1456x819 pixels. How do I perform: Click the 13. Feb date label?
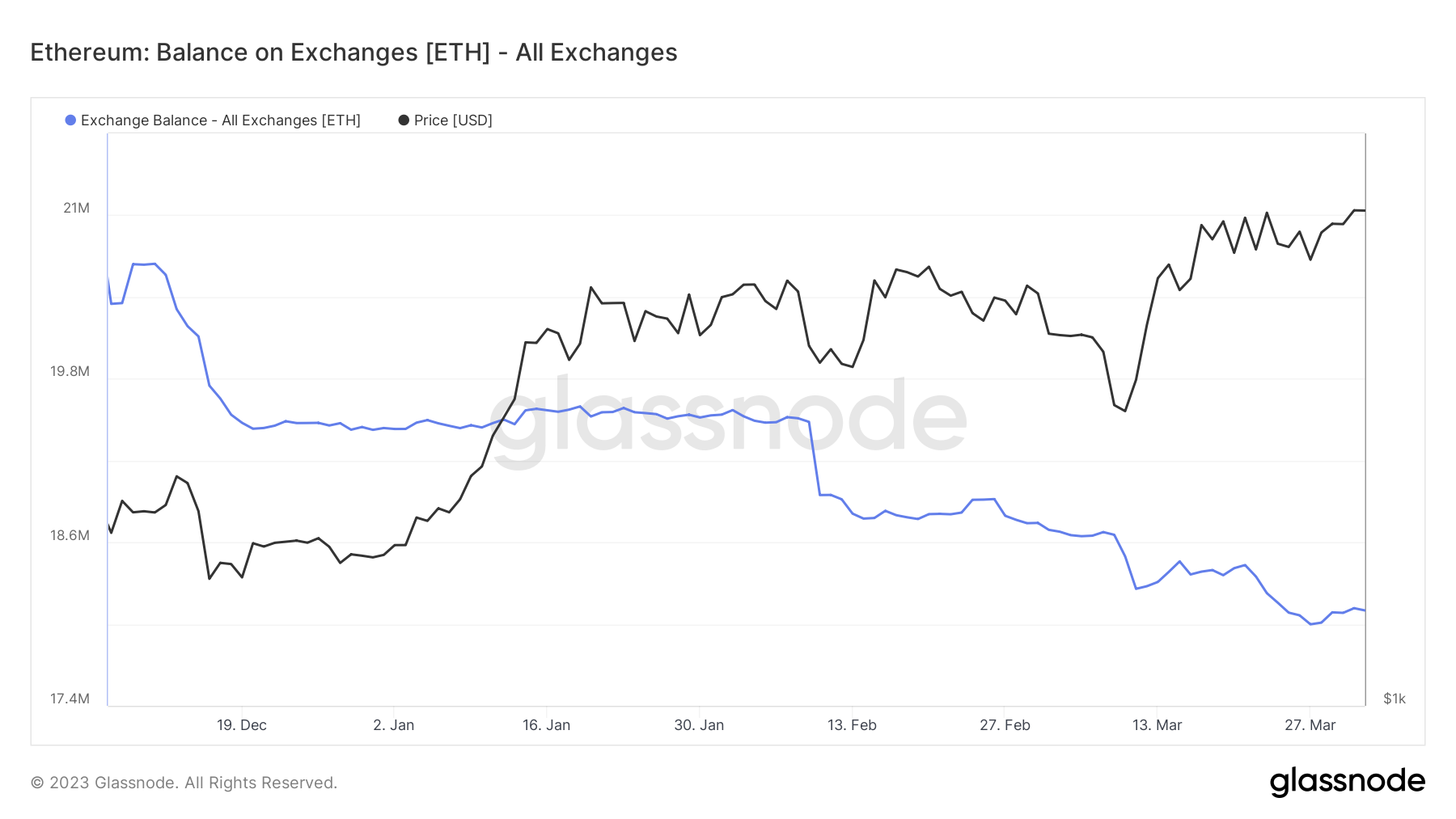tap(852, 725)
